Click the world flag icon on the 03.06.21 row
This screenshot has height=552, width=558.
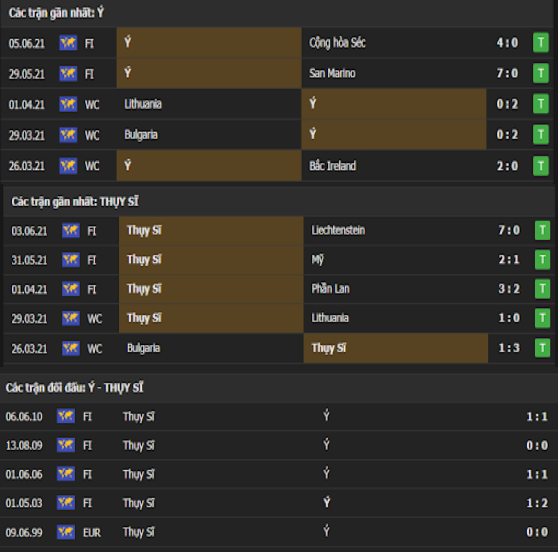pyautogui.click(x=71, y=230)
